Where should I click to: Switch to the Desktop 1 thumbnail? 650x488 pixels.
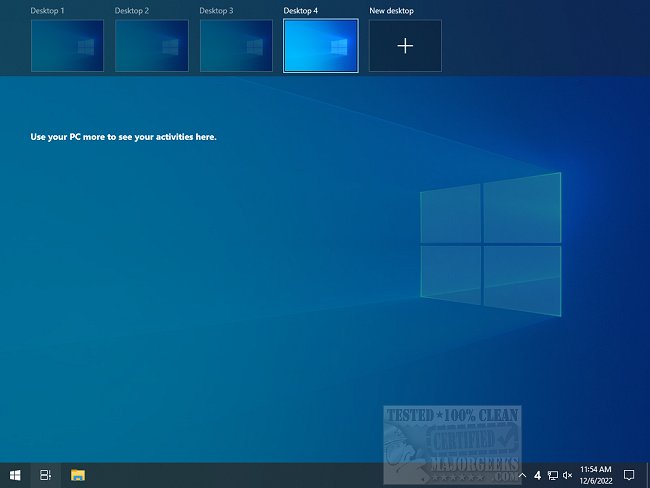(x=67, y=46)
